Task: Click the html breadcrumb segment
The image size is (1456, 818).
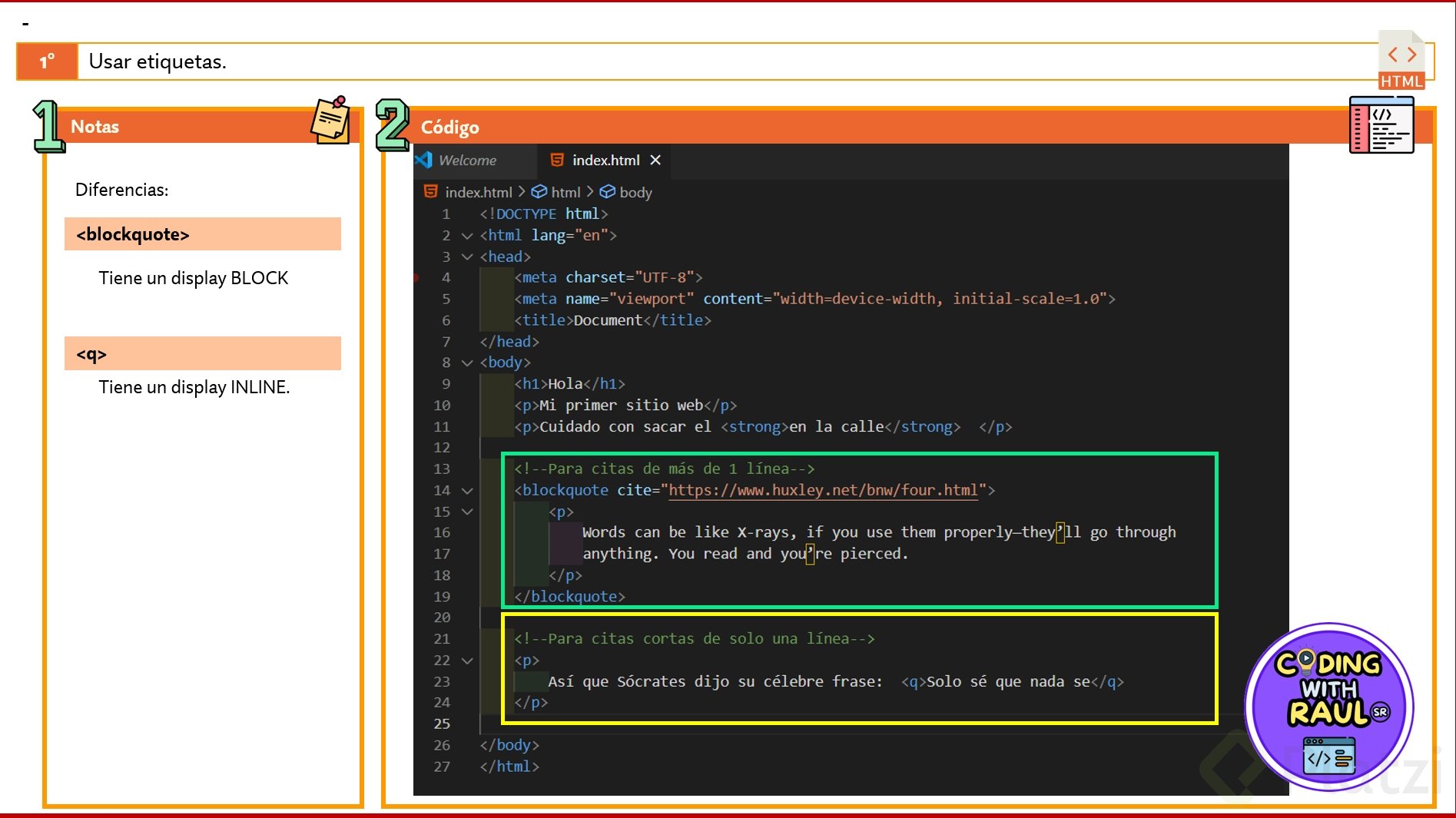Action: [565, 192]
